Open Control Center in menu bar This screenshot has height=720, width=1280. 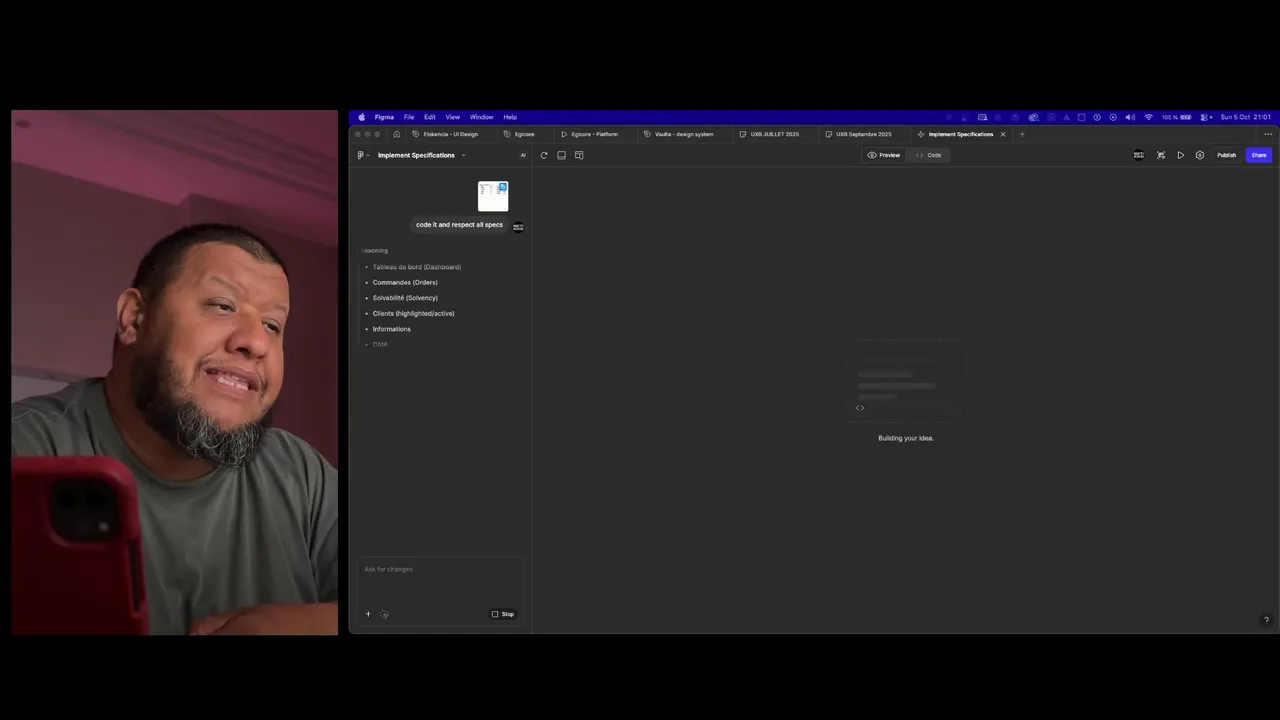1206,117
